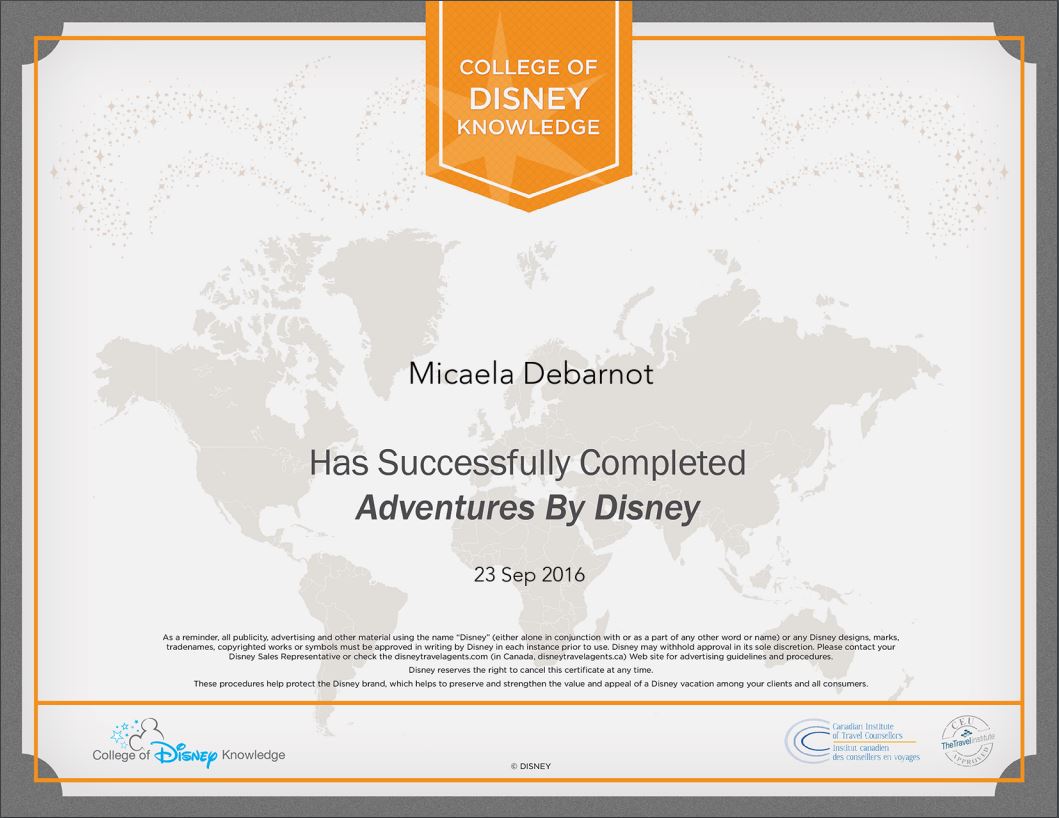The height and width of the screenshot is (818, 1059).
Task: Click the Institut canadien des conseillers en voyages text
Action: pyautogui.click(x=875, y=754)
